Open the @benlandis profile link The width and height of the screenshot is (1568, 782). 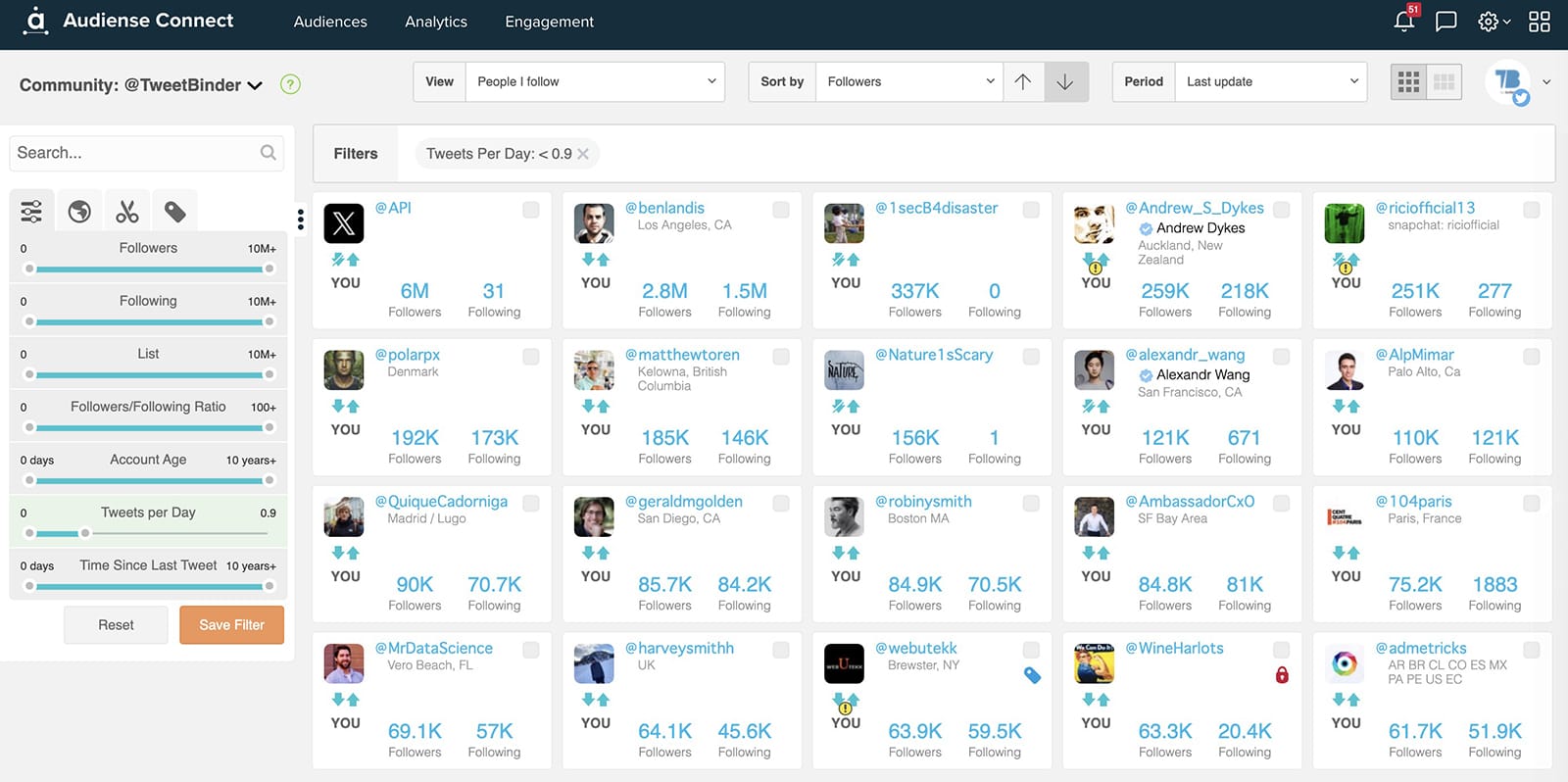[664, 208]
